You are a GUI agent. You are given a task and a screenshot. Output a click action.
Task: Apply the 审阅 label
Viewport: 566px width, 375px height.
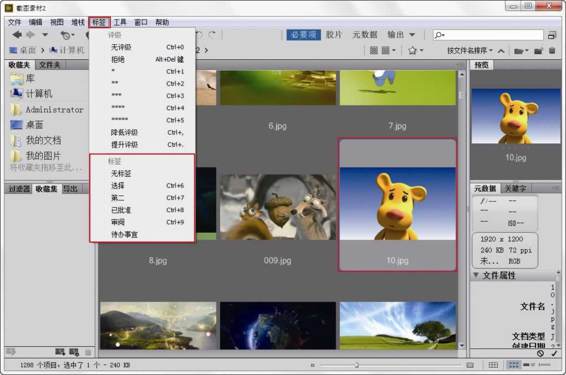pyautogui.click(x=142, y=222)
